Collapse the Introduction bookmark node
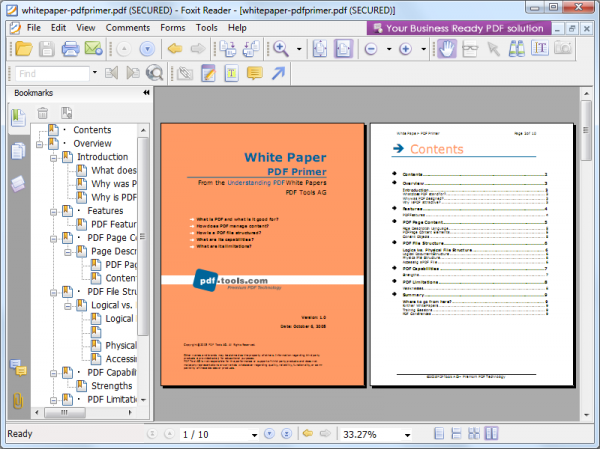The width and height of the screenshot is (600, 449). pos(54,158)
